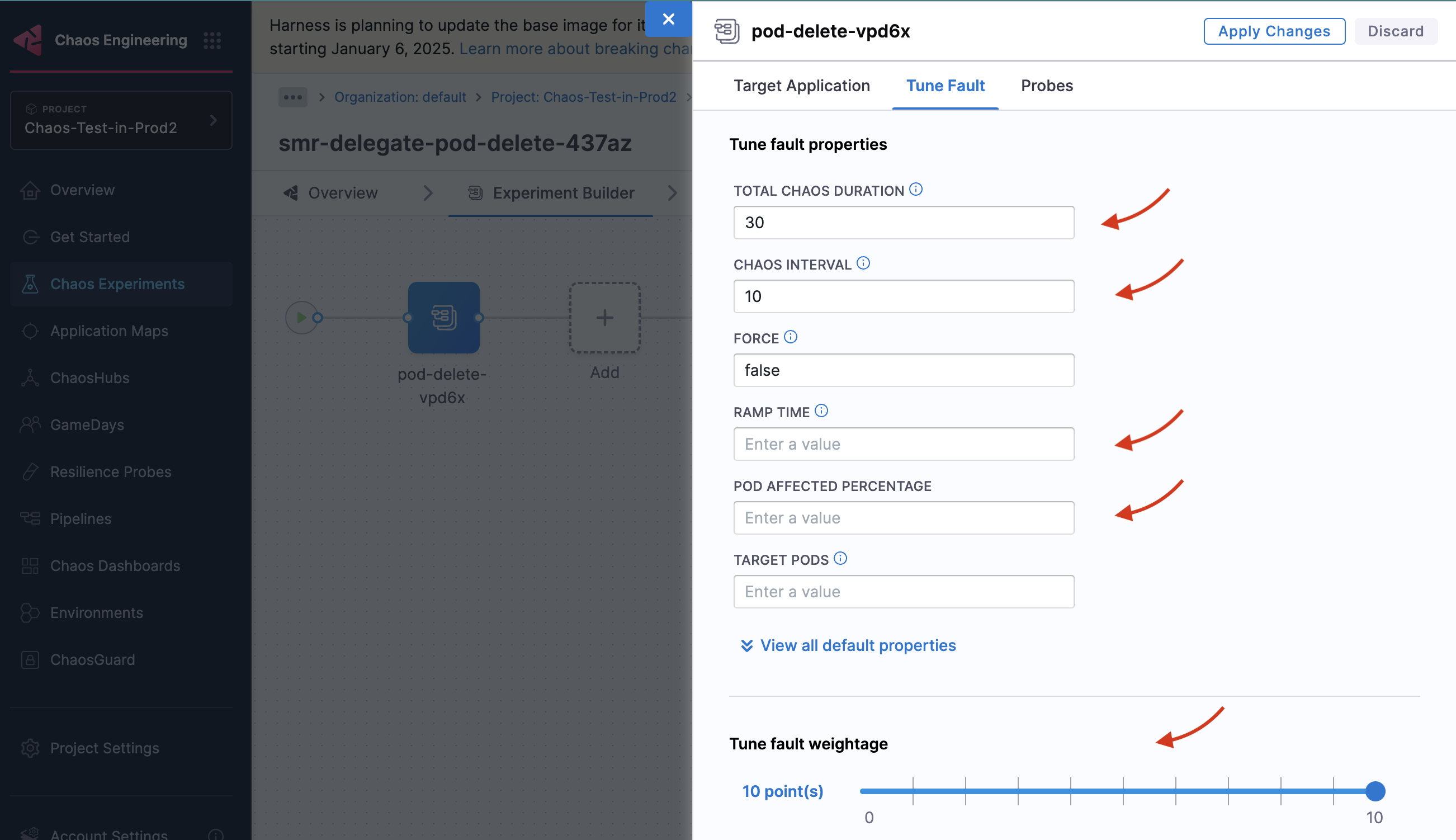This screenshot has width=1456, height=840.
Task: Click the Total Chaos Duration info icon
Action: point(916,189)
